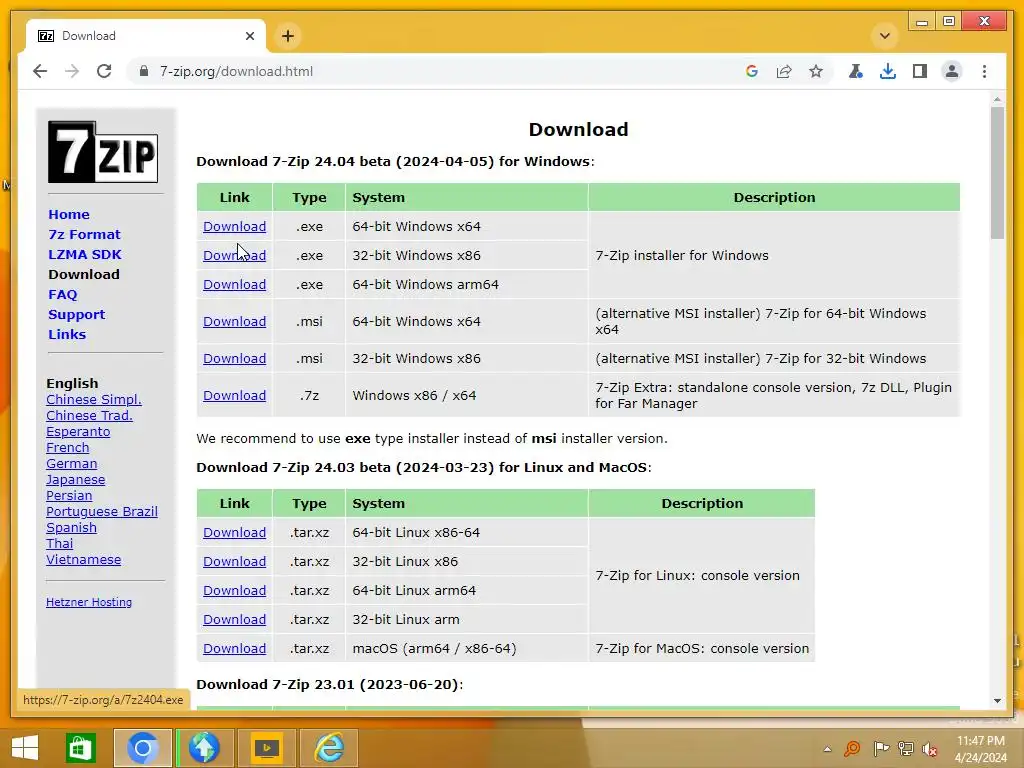The height and width of the screenshot is (768, 1024).
Task: Download the 64-bit Windows x64 .msi installer
Action: (x=234, y=321)
